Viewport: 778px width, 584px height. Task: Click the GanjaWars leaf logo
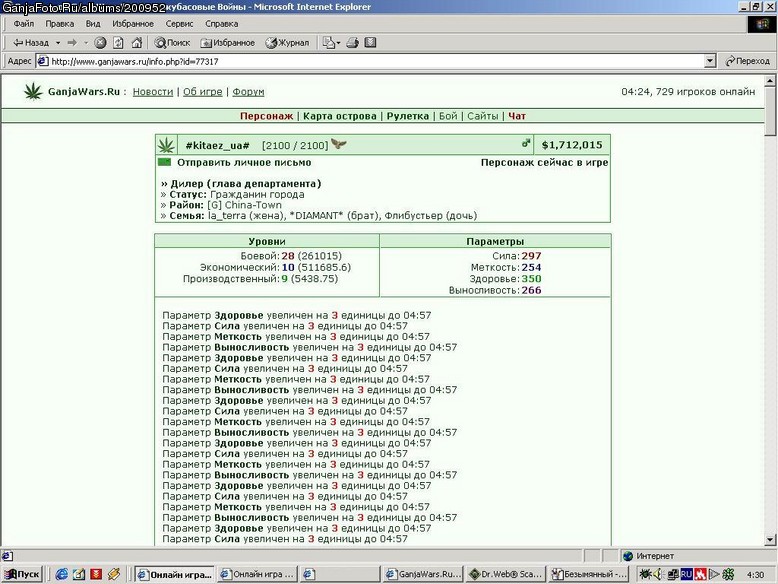(33, 91)
